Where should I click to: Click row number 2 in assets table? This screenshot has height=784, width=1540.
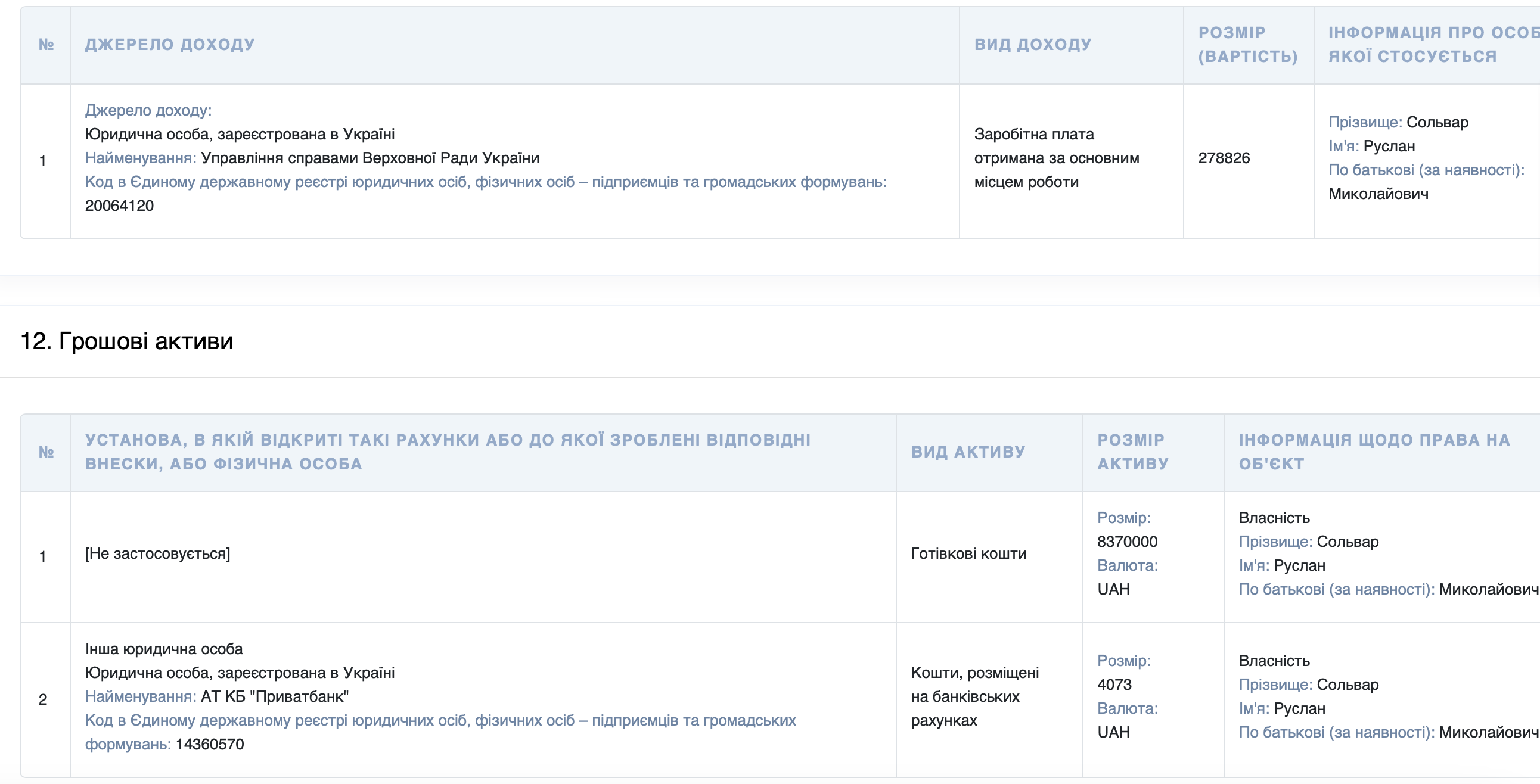pyautogui.click(x=43, y=699)
